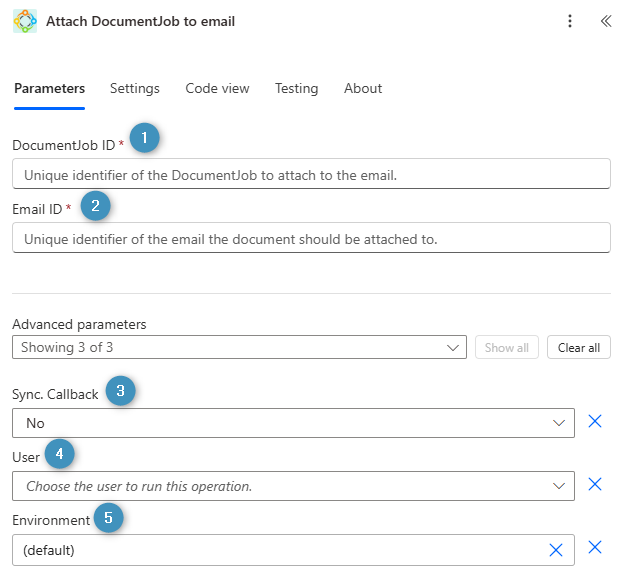The image size is (623, 574).
Task: Clear the Environment (default) value
Action: (556, 549)
